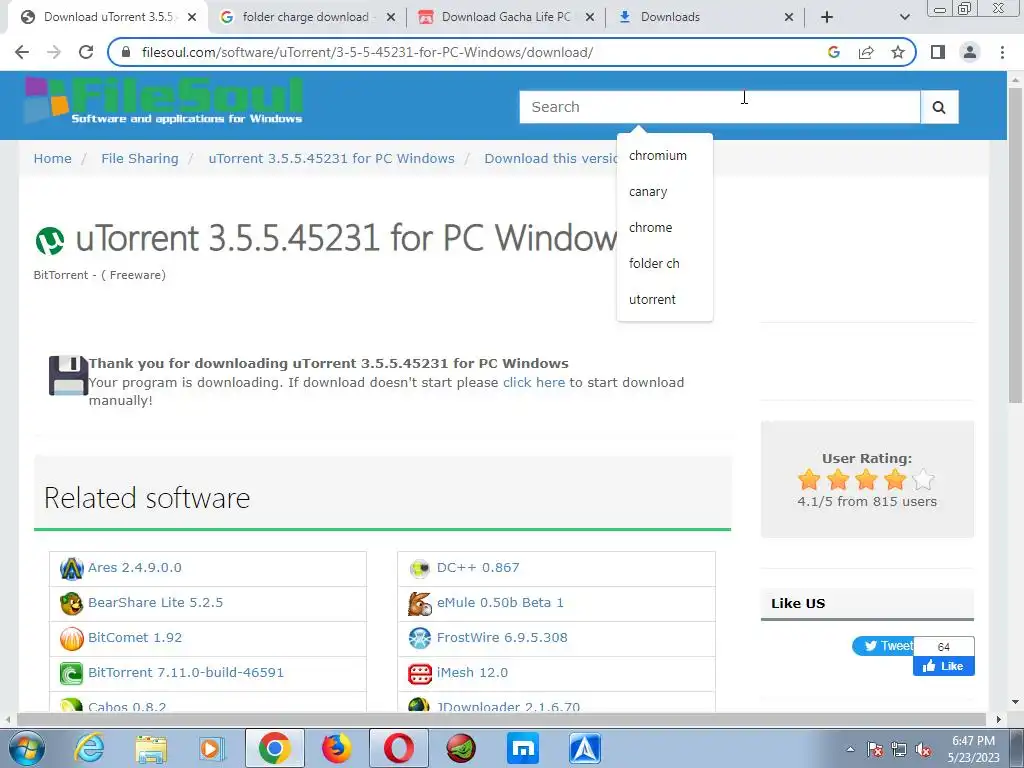This screenshot has width=1024, height=768.
Task: Open the profile avatar icon
Action: (x=970, y=52)
